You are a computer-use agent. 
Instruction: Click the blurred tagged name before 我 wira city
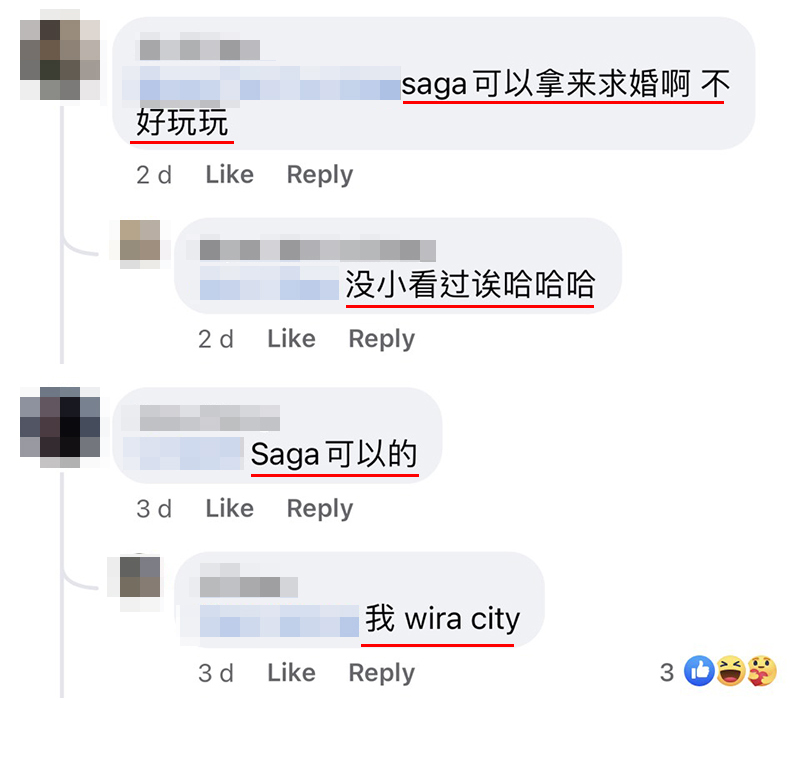click(x=280, y=621)
